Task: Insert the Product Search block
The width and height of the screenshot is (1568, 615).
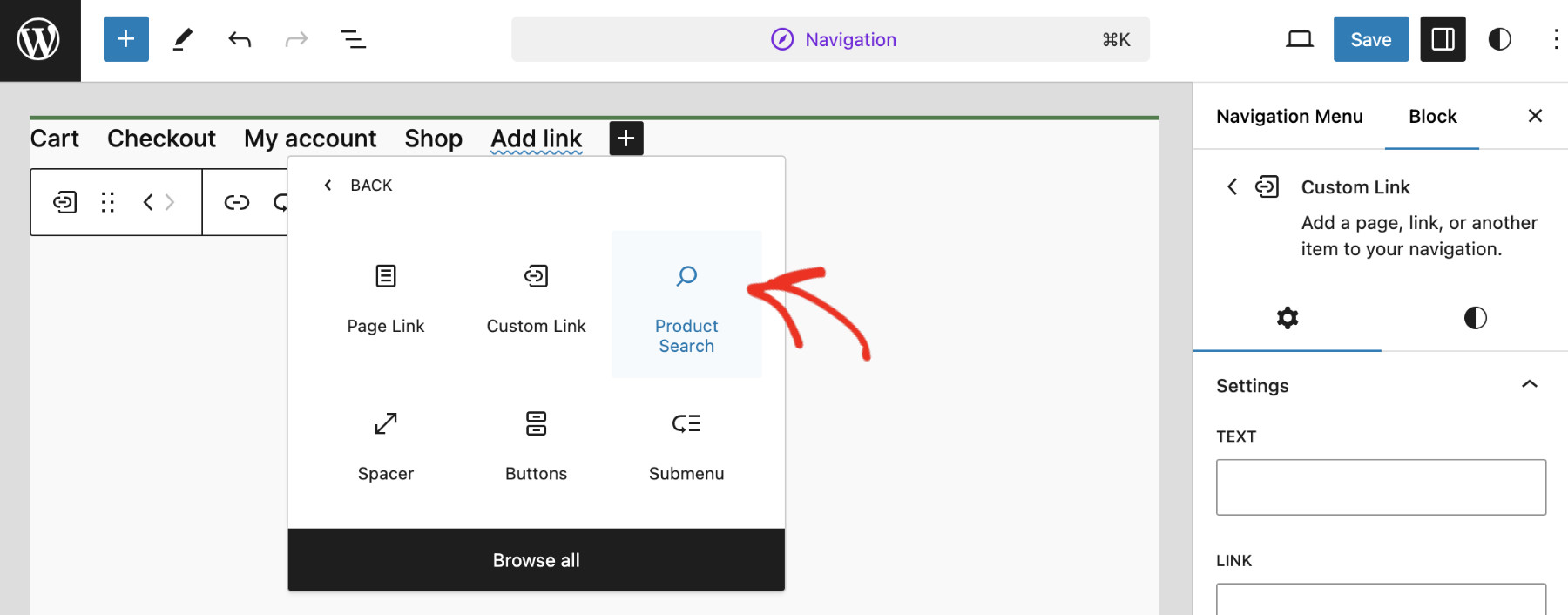Action: coord(686,304)
